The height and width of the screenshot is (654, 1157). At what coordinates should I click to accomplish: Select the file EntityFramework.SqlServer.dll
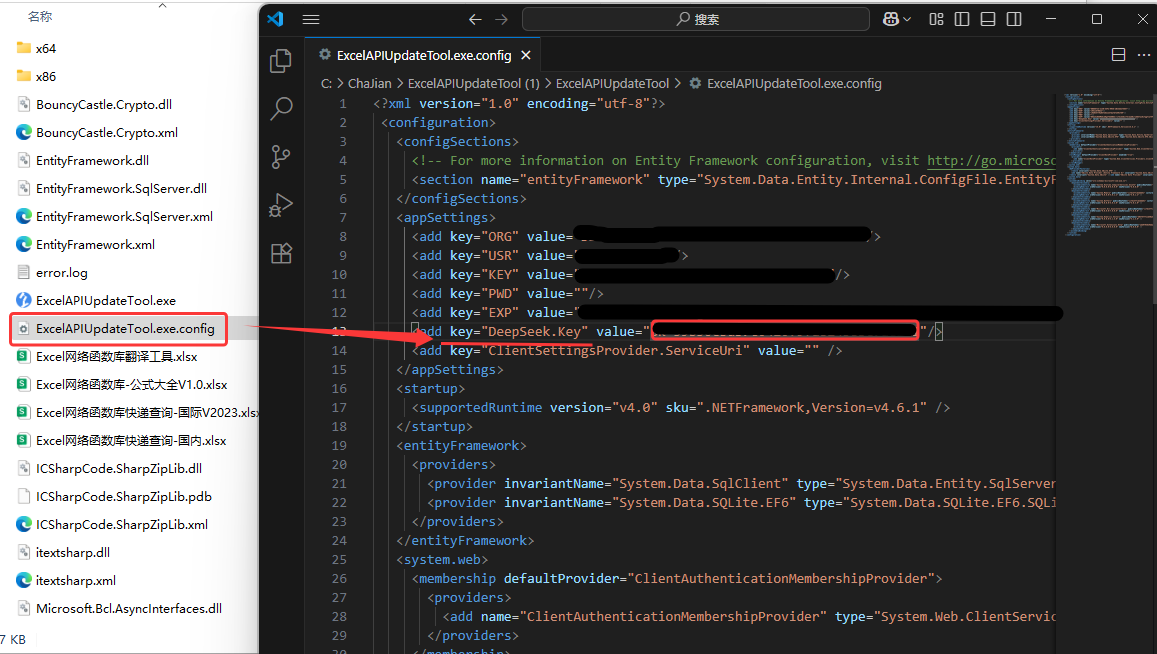121,189
